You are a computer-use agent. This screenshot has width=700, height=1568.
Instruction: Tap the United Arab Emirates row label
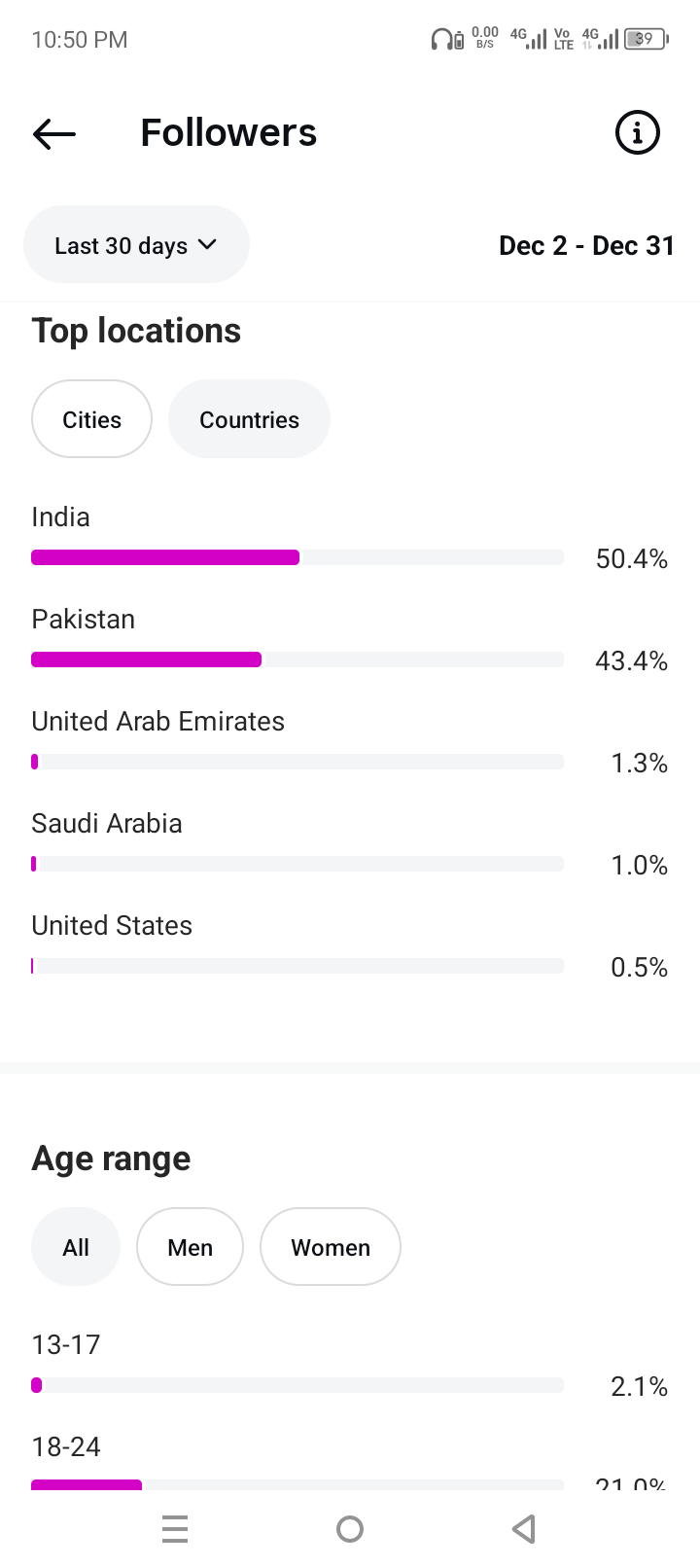158,722
